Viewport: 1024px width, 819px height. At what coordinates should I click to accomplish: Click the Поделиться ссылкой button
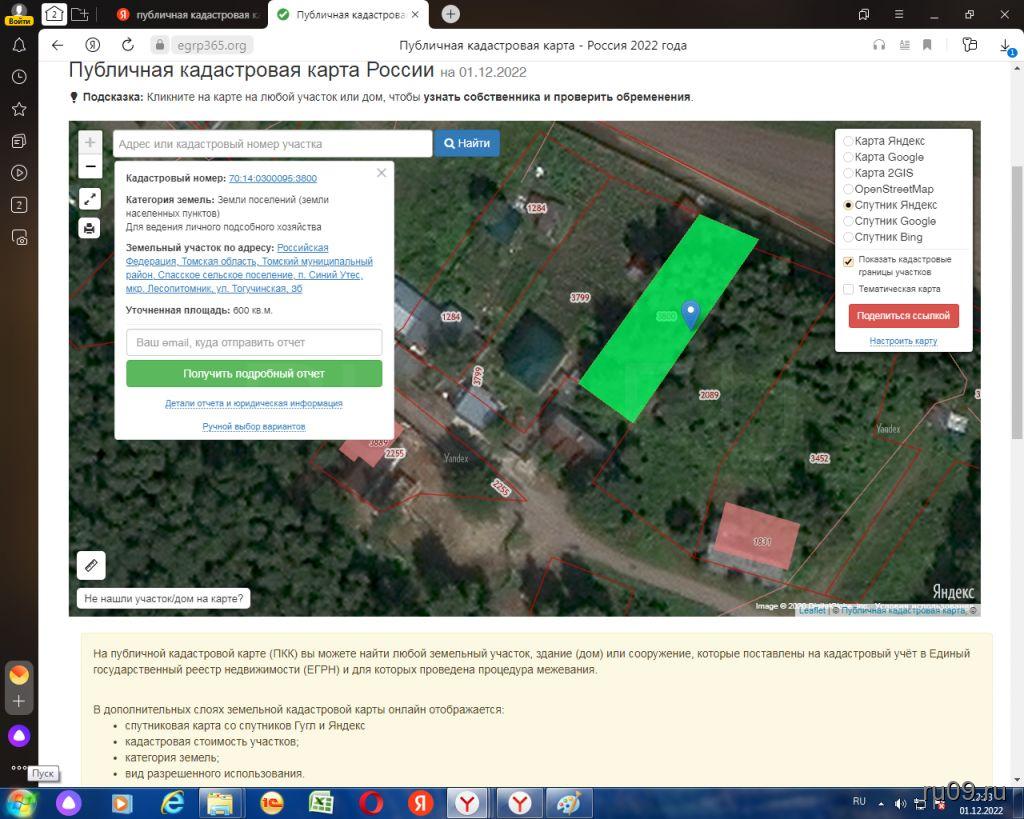pyautogui.click(x=903, y=315)
